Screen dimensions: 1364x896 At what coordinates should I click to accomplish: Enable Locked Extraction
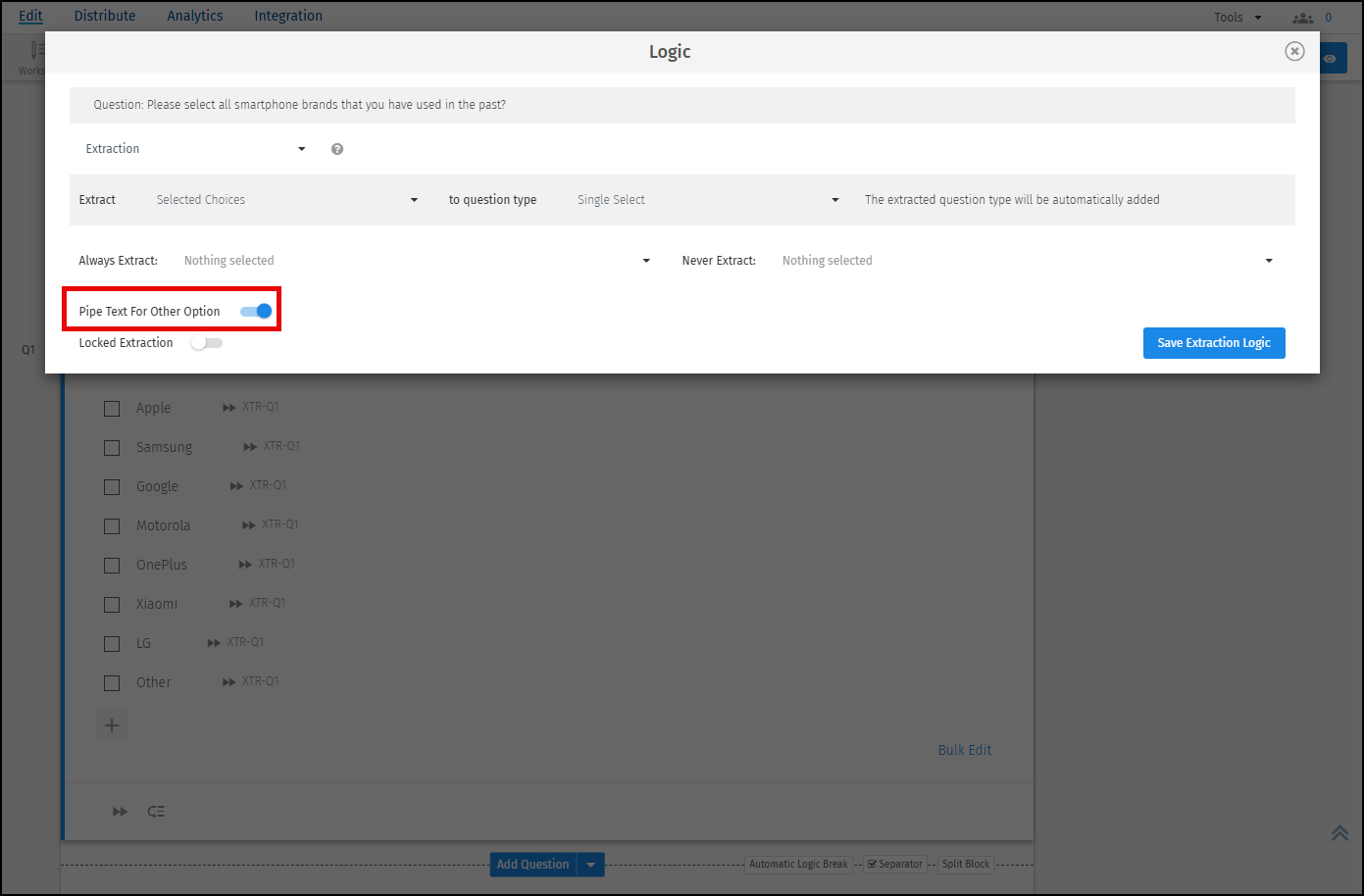tap(206, 342)
